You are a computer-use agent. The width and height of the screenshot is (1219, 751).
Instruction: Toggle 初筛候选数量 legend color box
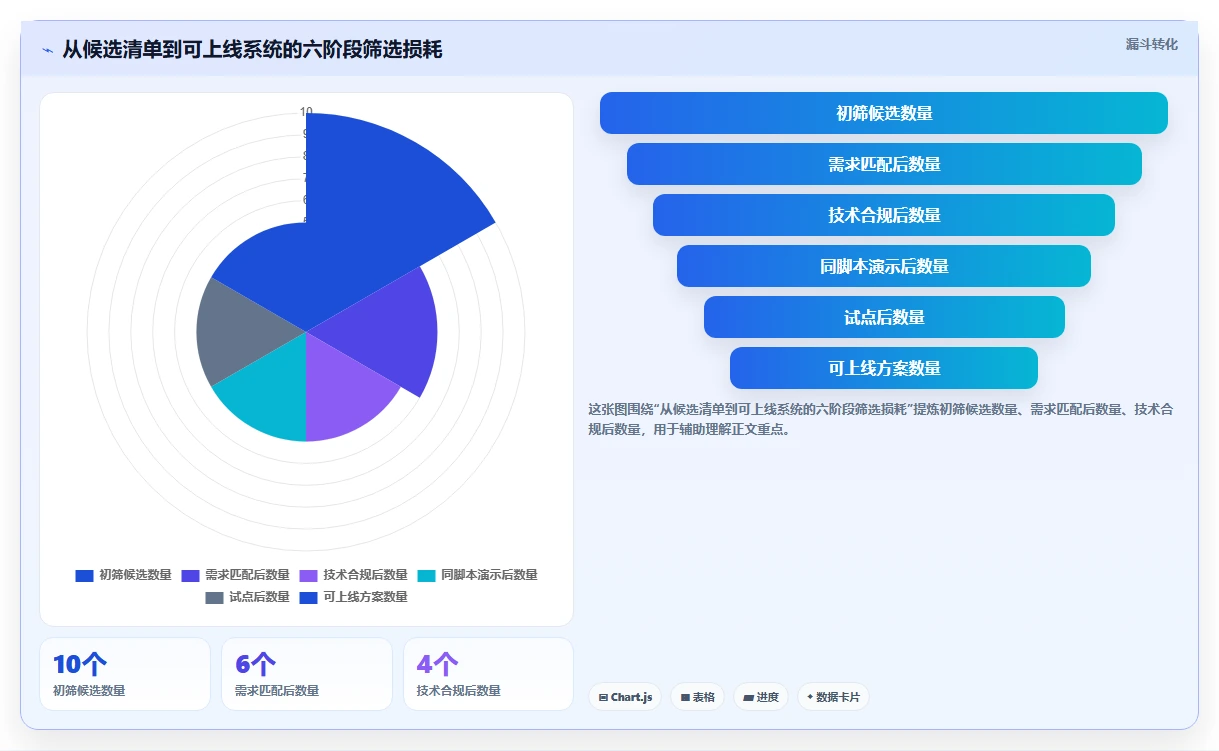tap(84, 575)
